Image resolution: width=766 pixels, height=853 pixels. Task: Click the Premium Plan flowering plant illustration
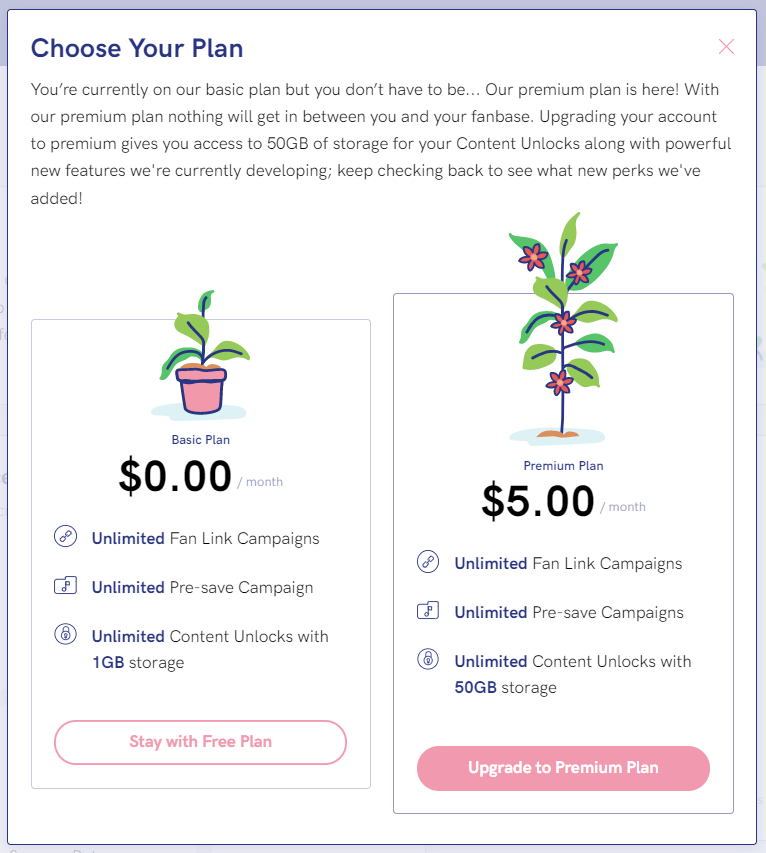coord(563,328)
